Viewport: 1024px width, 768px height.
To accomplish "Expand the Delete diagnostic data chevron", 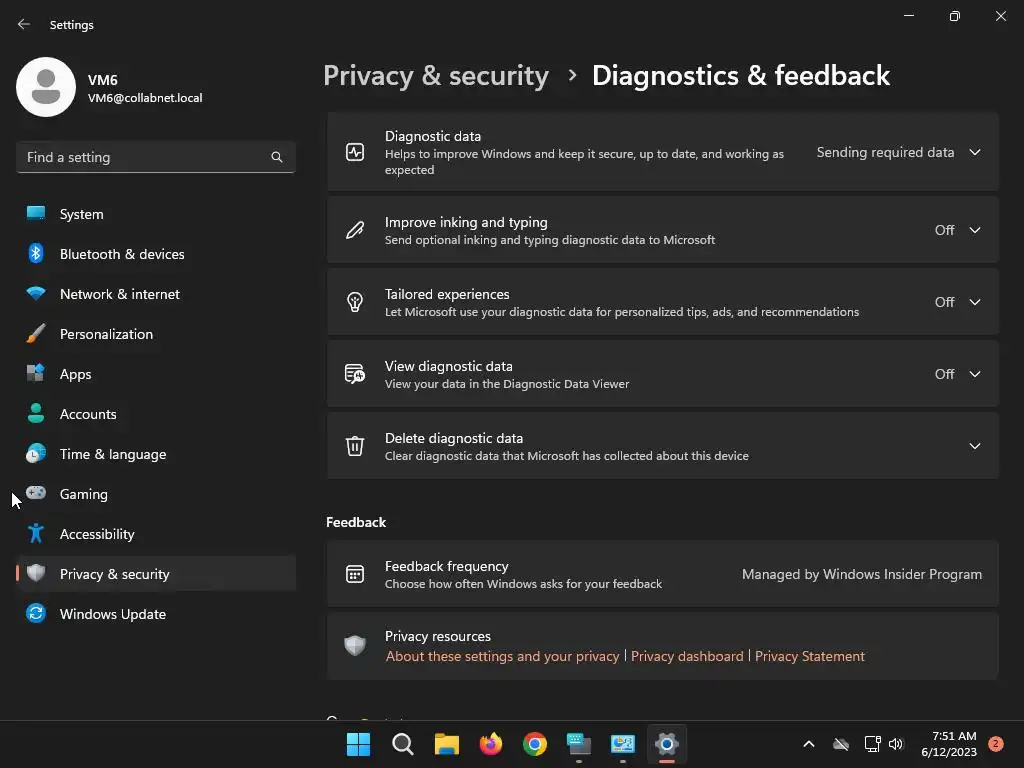I will click(x=975, y=445).
